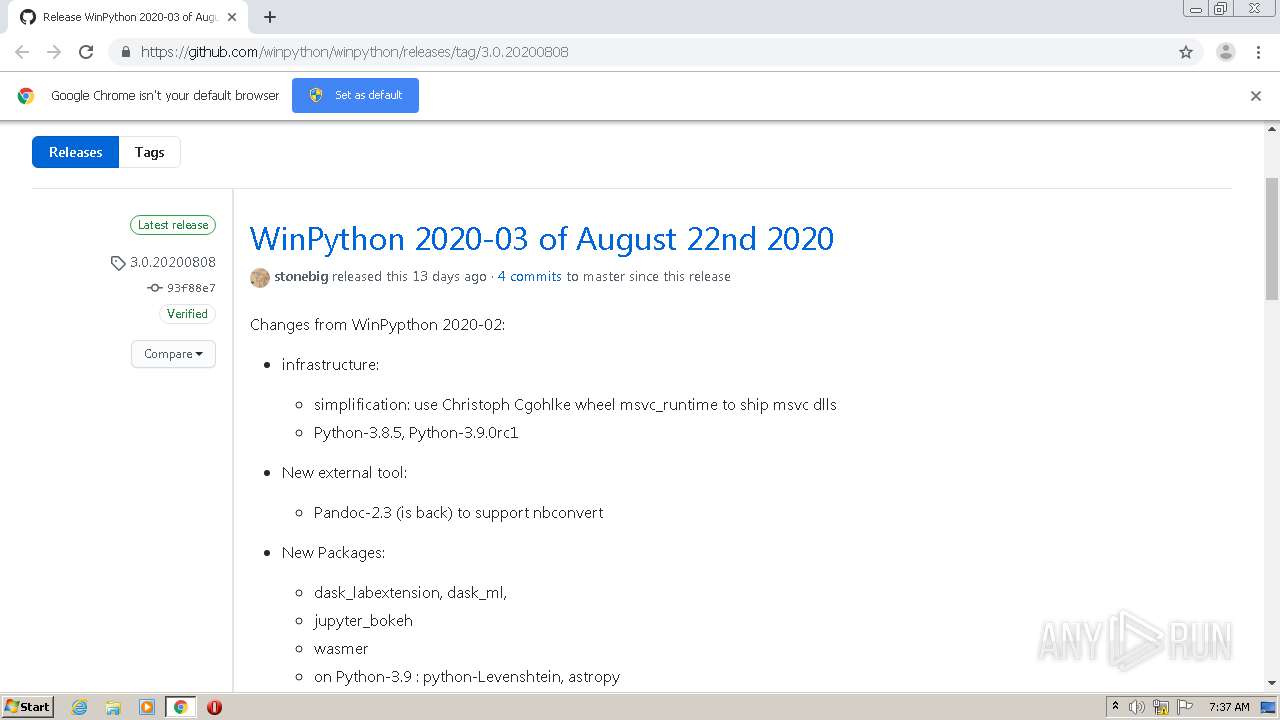Open Windows Explorer folder taskbar icon

click(x=113, y=707)
